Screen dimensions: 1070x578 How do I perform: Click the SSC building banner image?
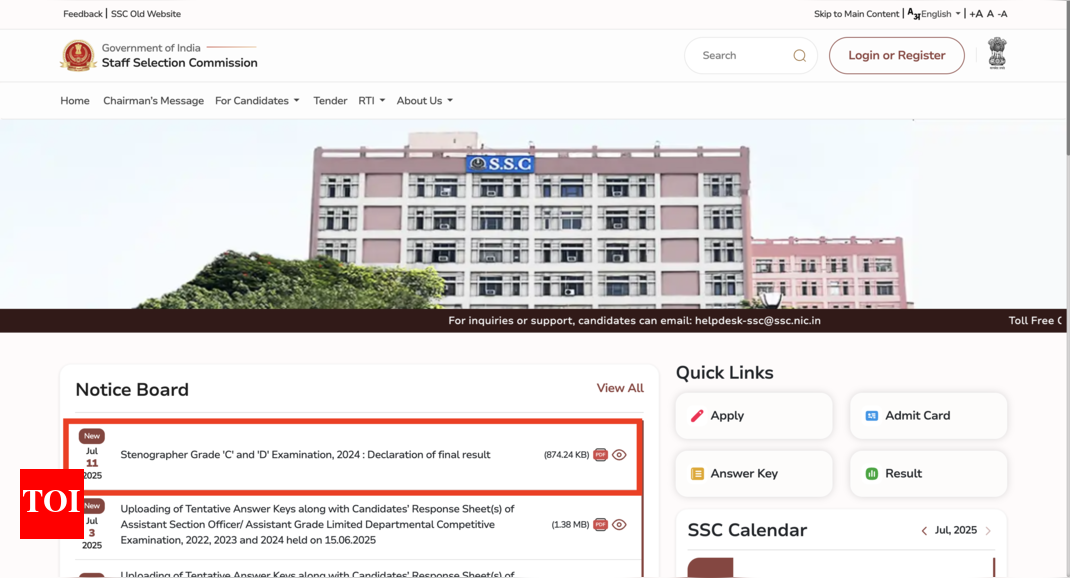click(532, 214)
